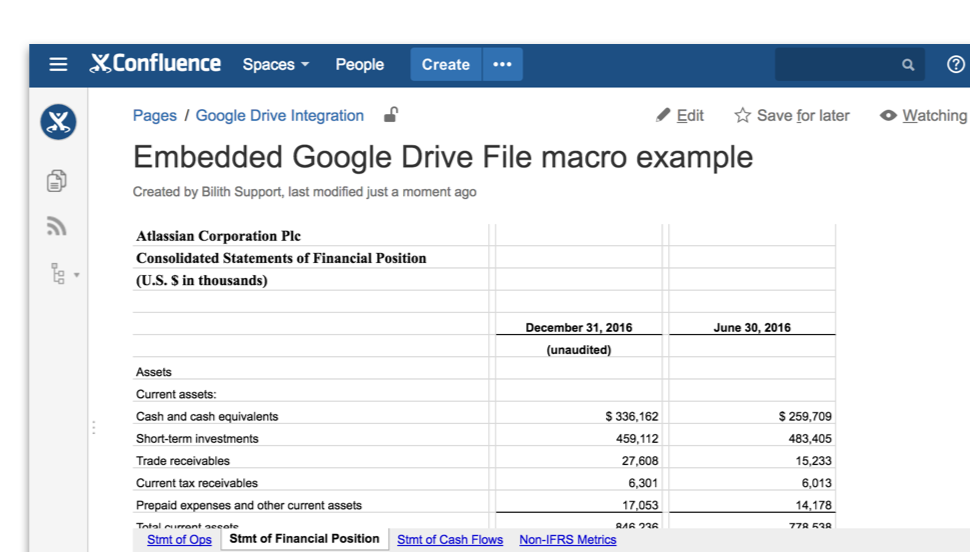Open the help question mark icon
Screen dimensions: 970x552
[x=955, y=64]
